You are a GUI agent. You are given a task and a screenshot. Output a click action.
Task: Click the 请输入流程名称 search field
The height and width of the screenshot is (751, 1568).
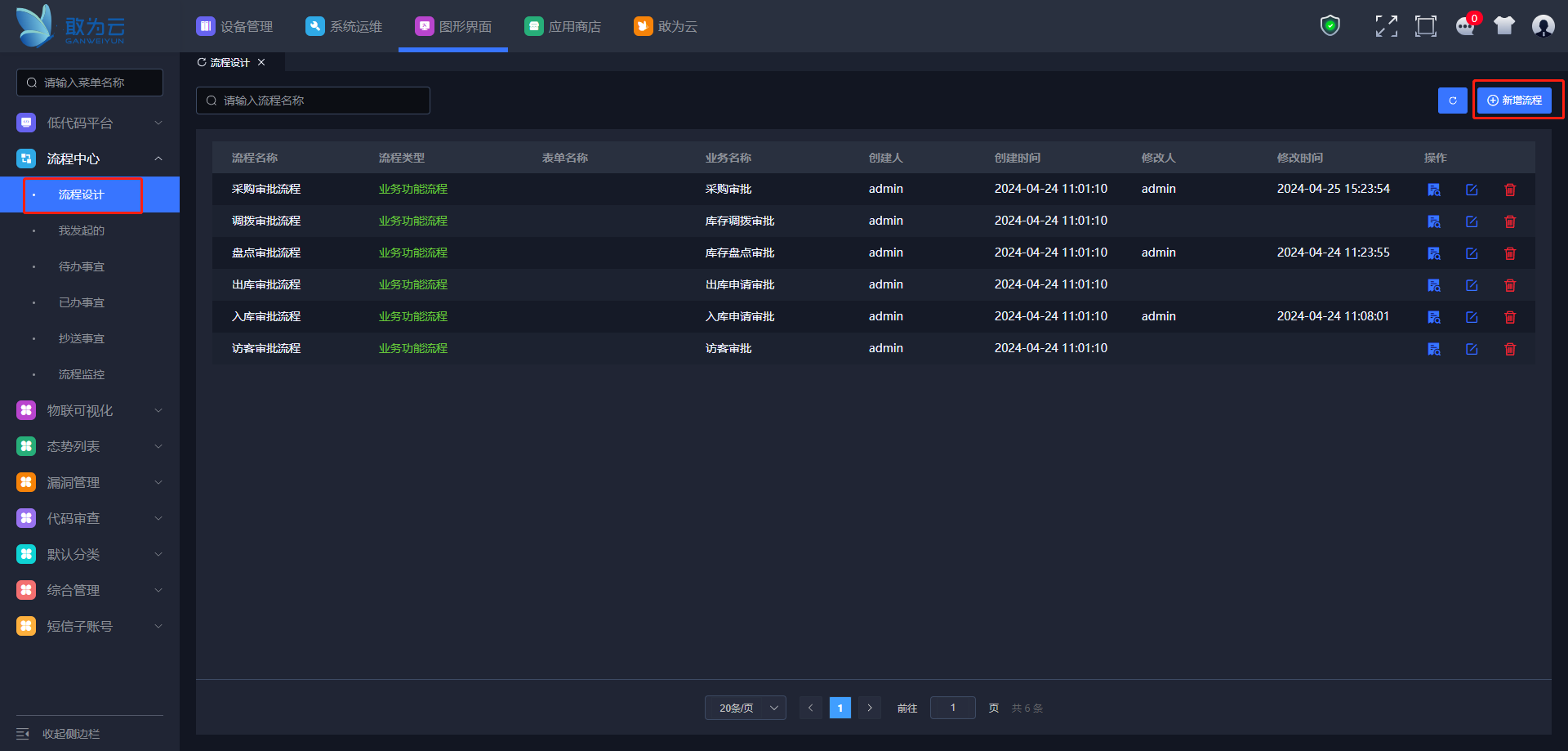coord(313,101)
